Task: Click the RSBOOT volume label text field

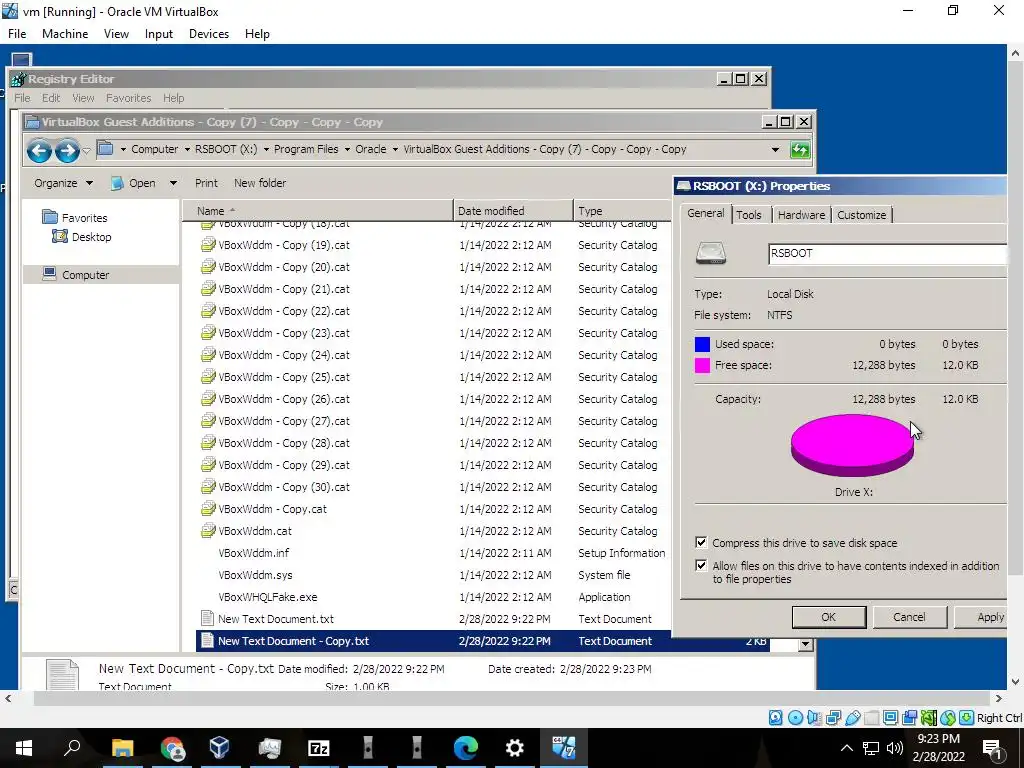Action: [888, 253]
